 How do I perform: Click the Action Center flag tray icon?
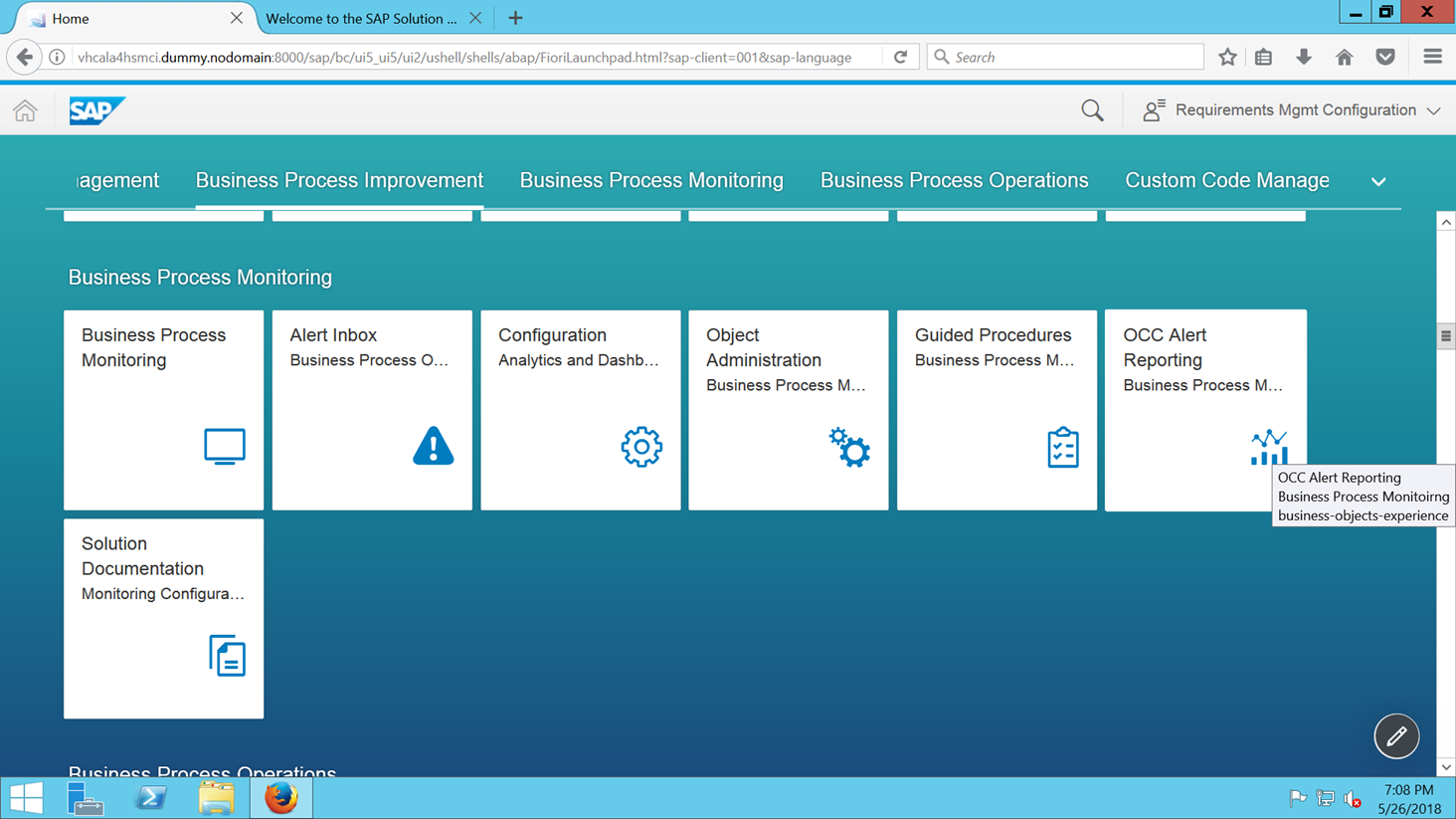click(1298, 798)
